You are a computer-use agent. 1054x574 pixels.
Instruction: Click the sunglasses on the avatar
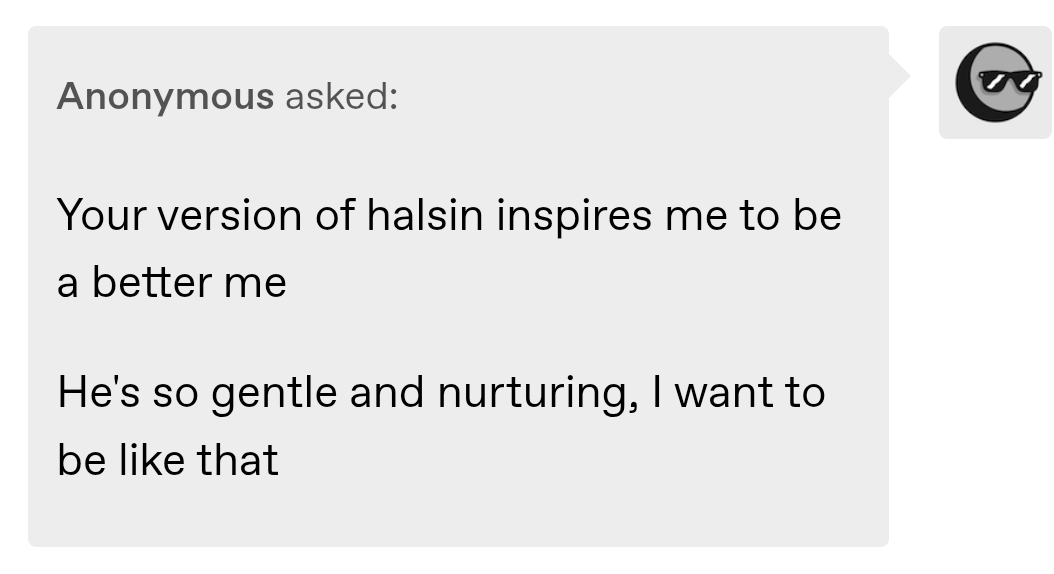coord(1007,81)
